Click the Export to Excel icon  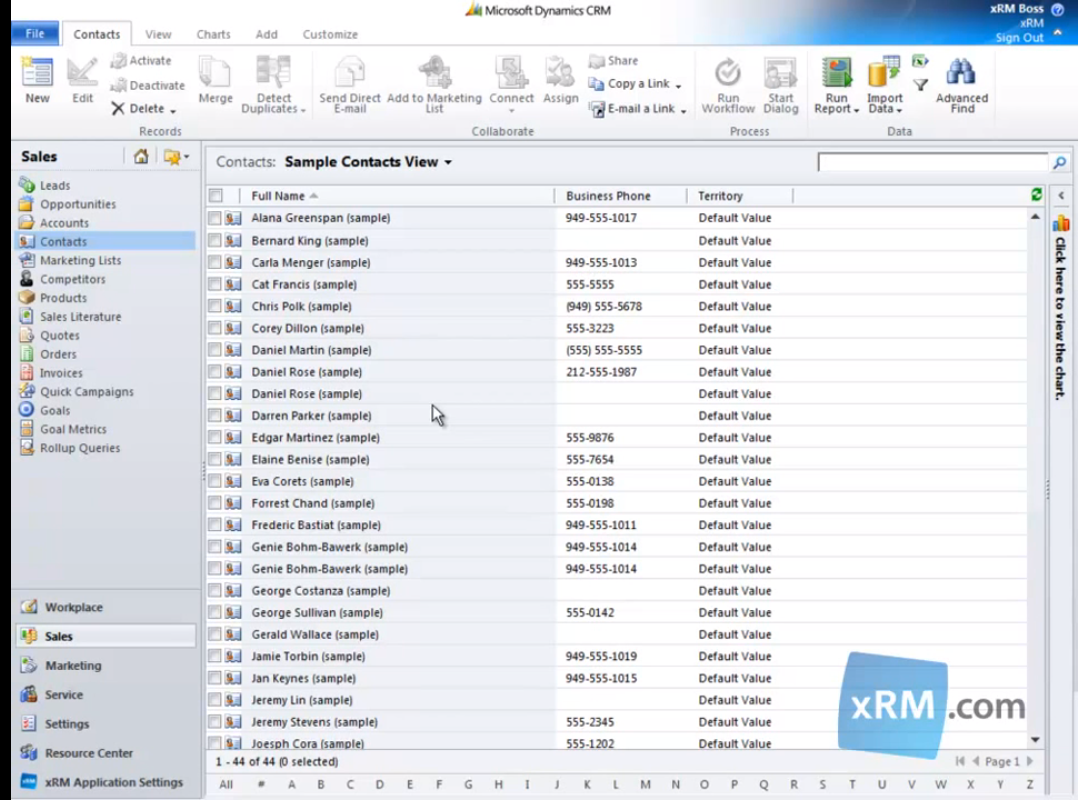920,61
